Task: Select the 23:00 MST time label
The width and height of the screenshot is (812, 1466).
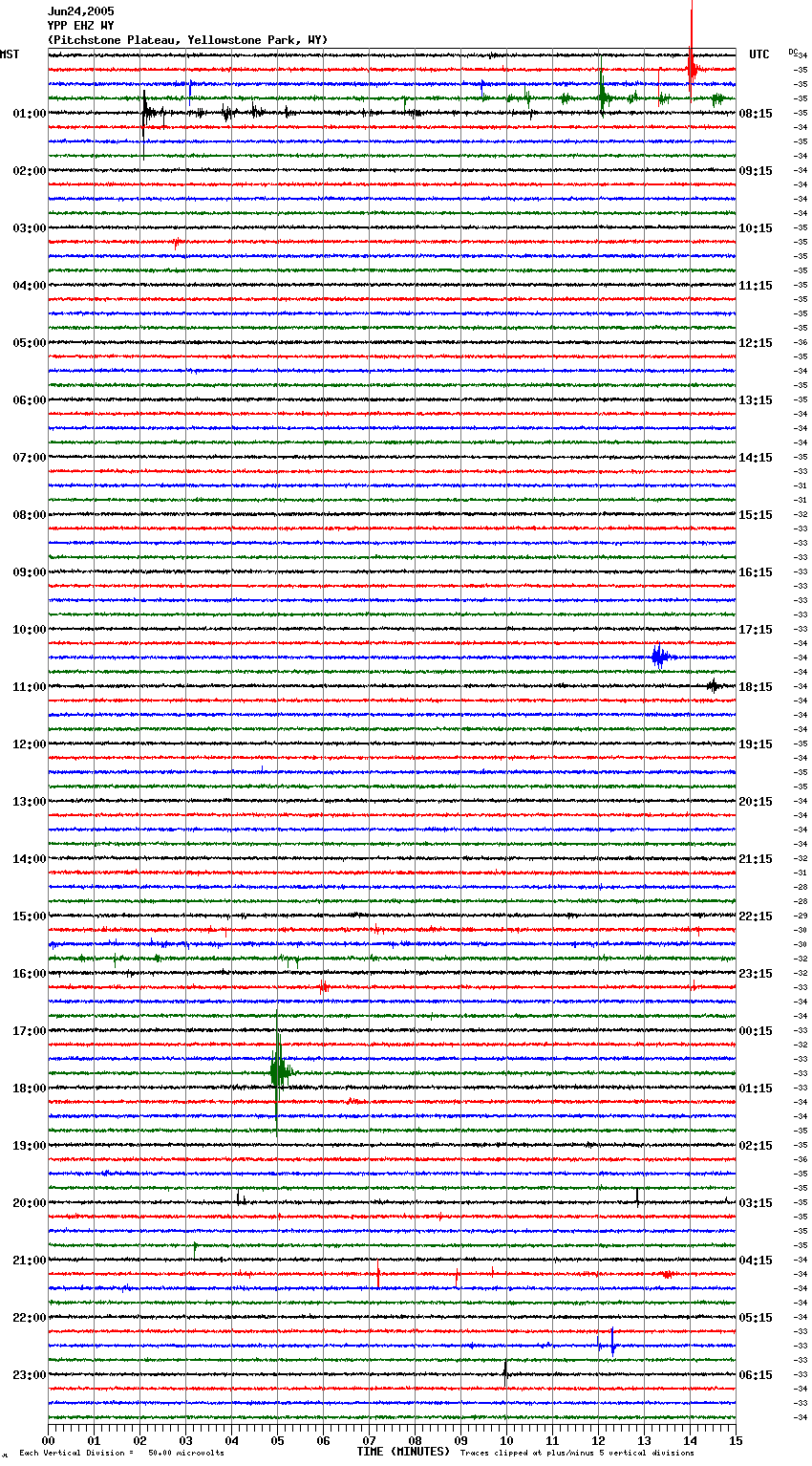Action: point(30,1375)
